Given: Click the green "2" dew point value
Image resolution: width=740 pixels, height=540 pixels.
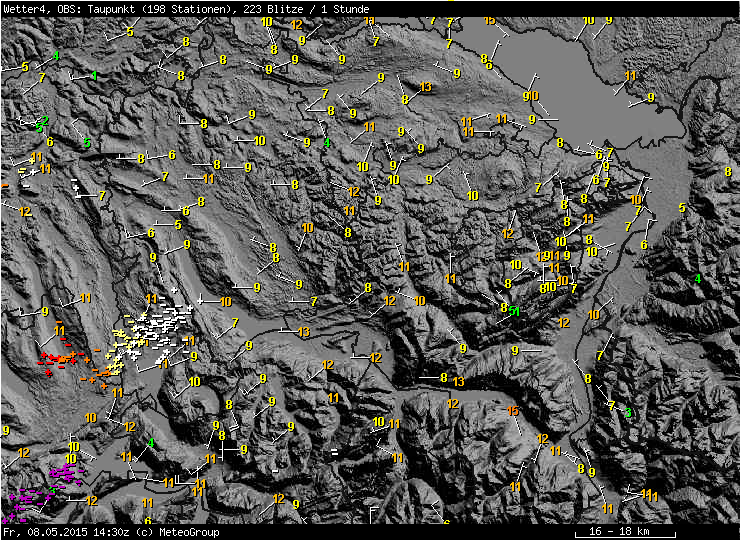Looking at the screenshot, I should [x=45, y=120].
